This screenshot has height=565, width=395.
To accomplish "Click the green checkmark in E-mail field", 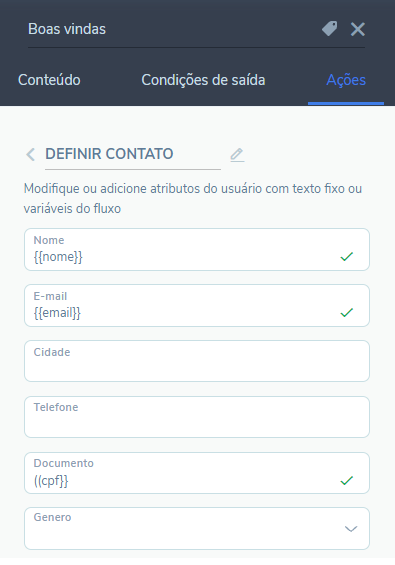I will click(x=346, y=312).
